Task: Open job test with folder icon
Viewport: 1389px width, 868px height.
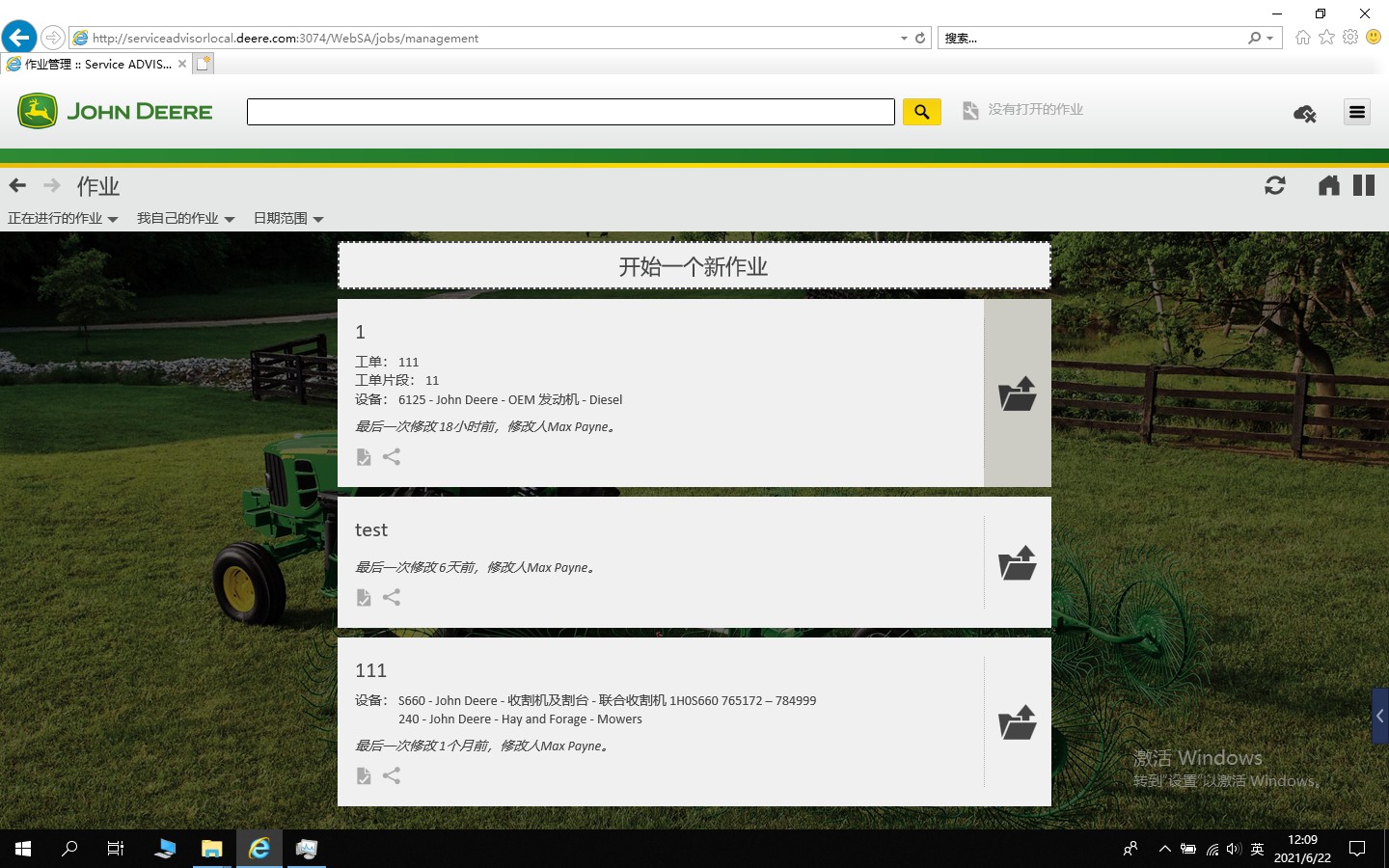Action: [1018, 562]
